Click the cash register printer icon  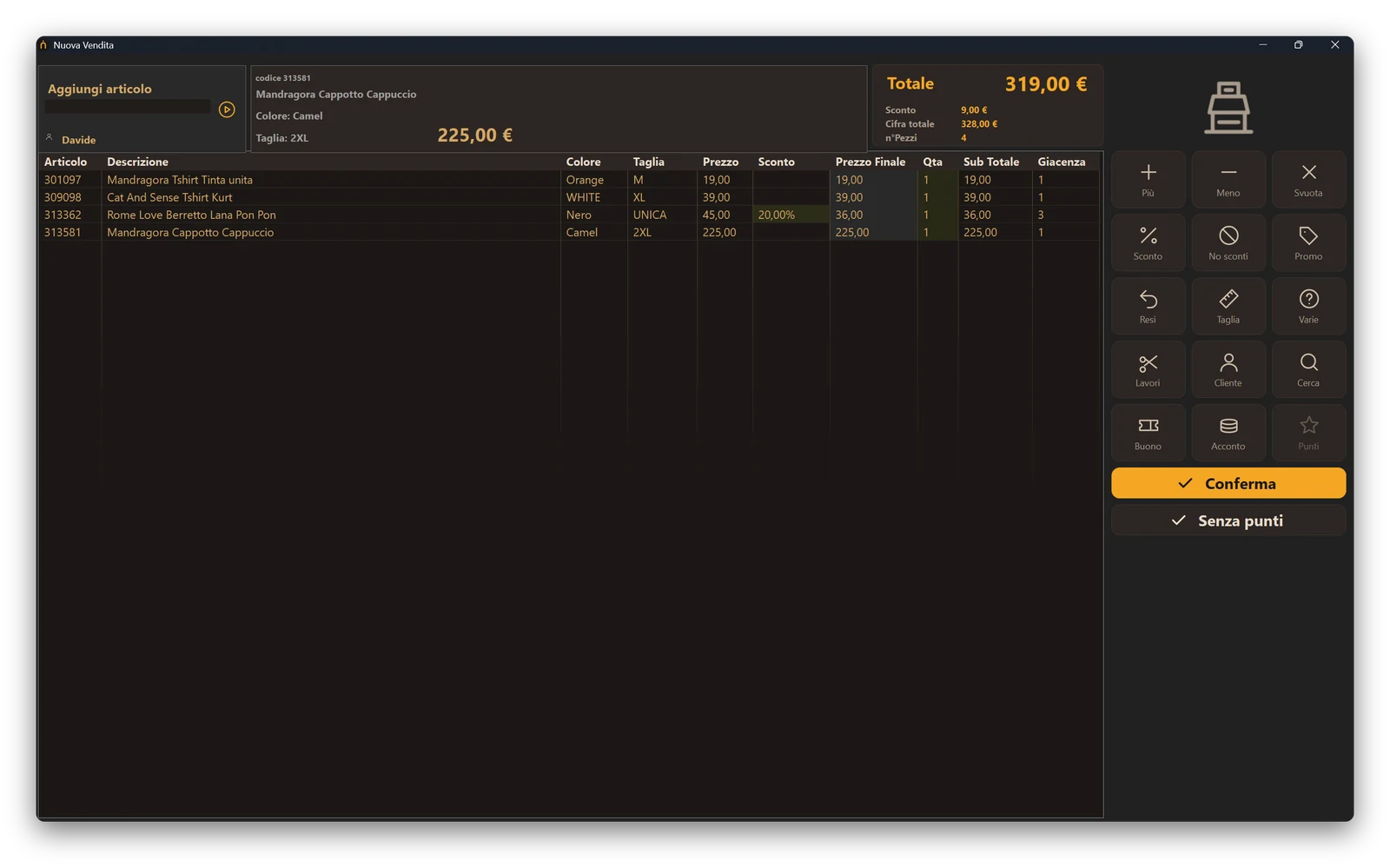tap(1228, 108)
